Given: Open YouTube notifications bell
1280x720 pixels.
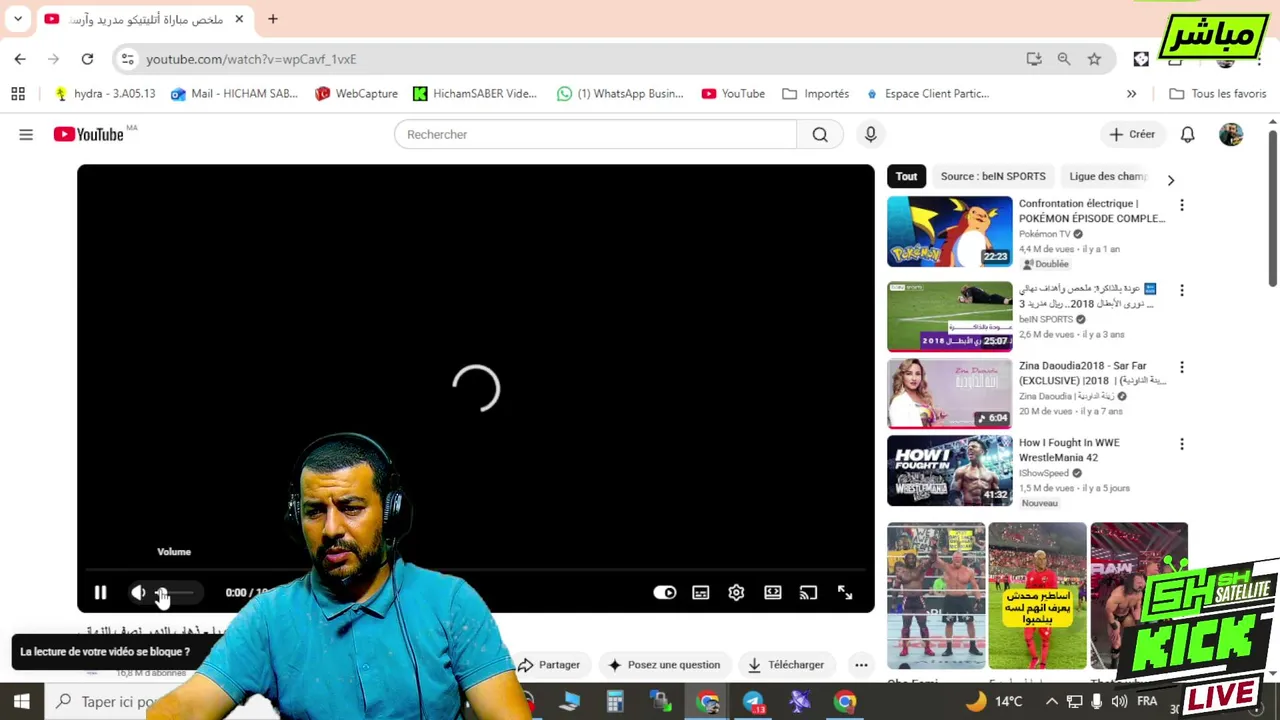Looking at the screenshot, I should click(x=1188, y=134).
